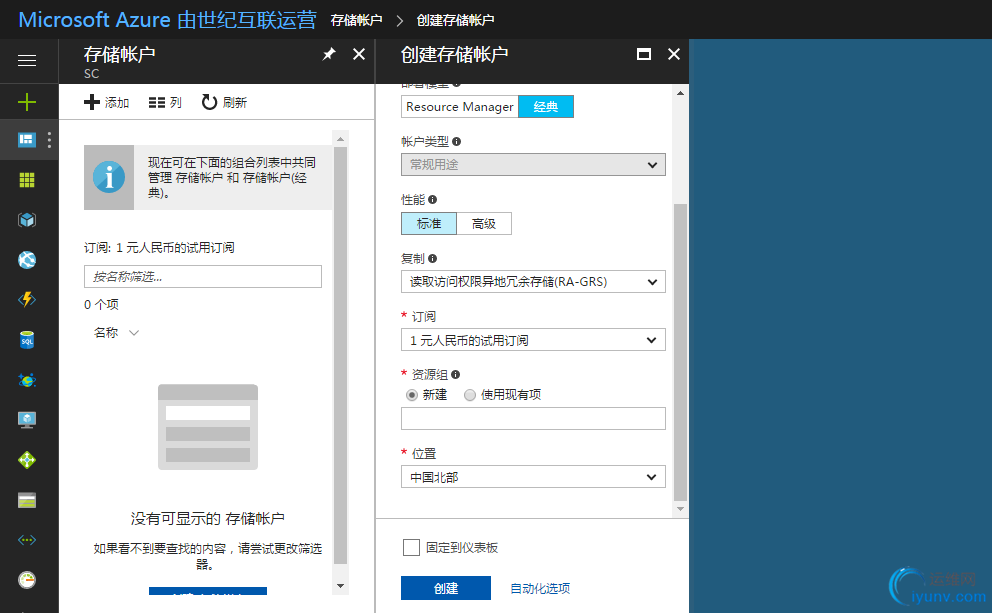
Task: Click the storage list scrollbar down arrow
Action: (340, 586)
